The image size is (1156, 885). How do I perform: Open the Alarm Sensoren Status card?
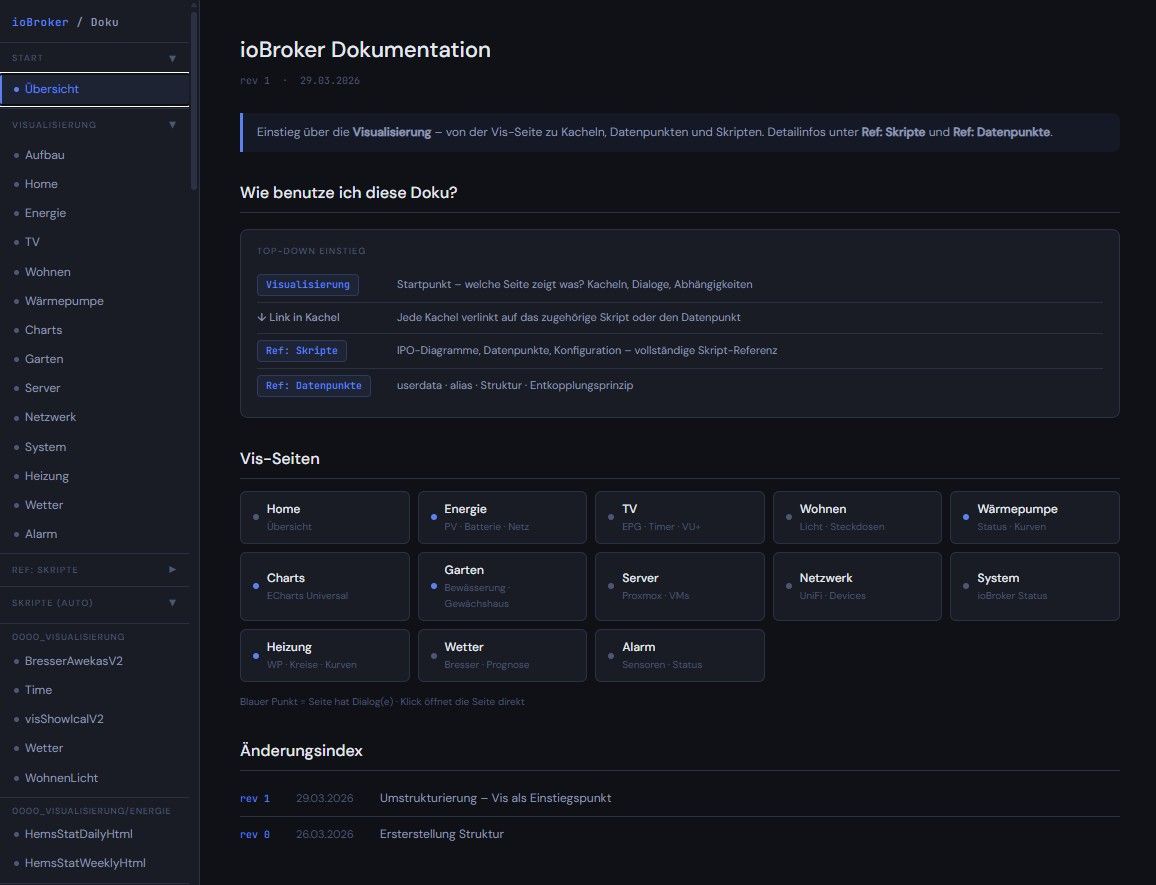[679, 655]
